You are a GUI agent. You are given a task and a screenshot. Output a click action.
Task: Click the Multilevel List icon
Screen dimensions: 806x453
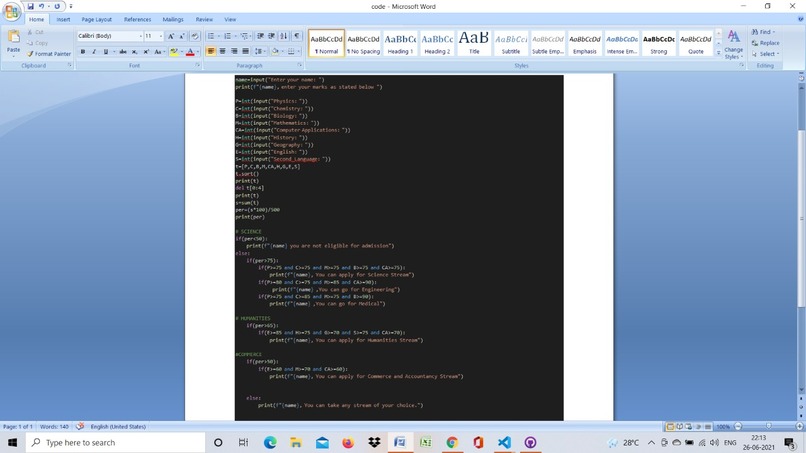244,37
